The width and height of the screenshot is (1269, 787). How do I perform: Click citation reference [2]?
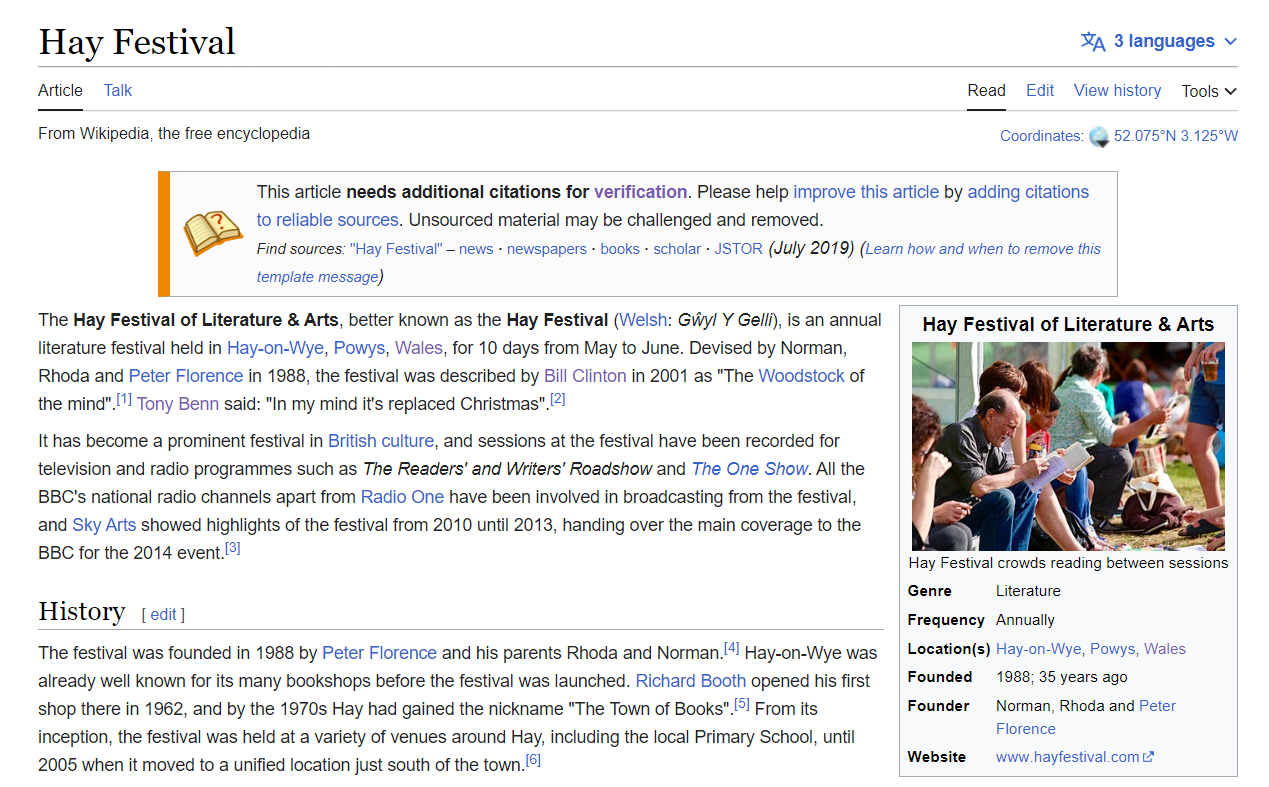pyautogui.click(x=558, y=398)
